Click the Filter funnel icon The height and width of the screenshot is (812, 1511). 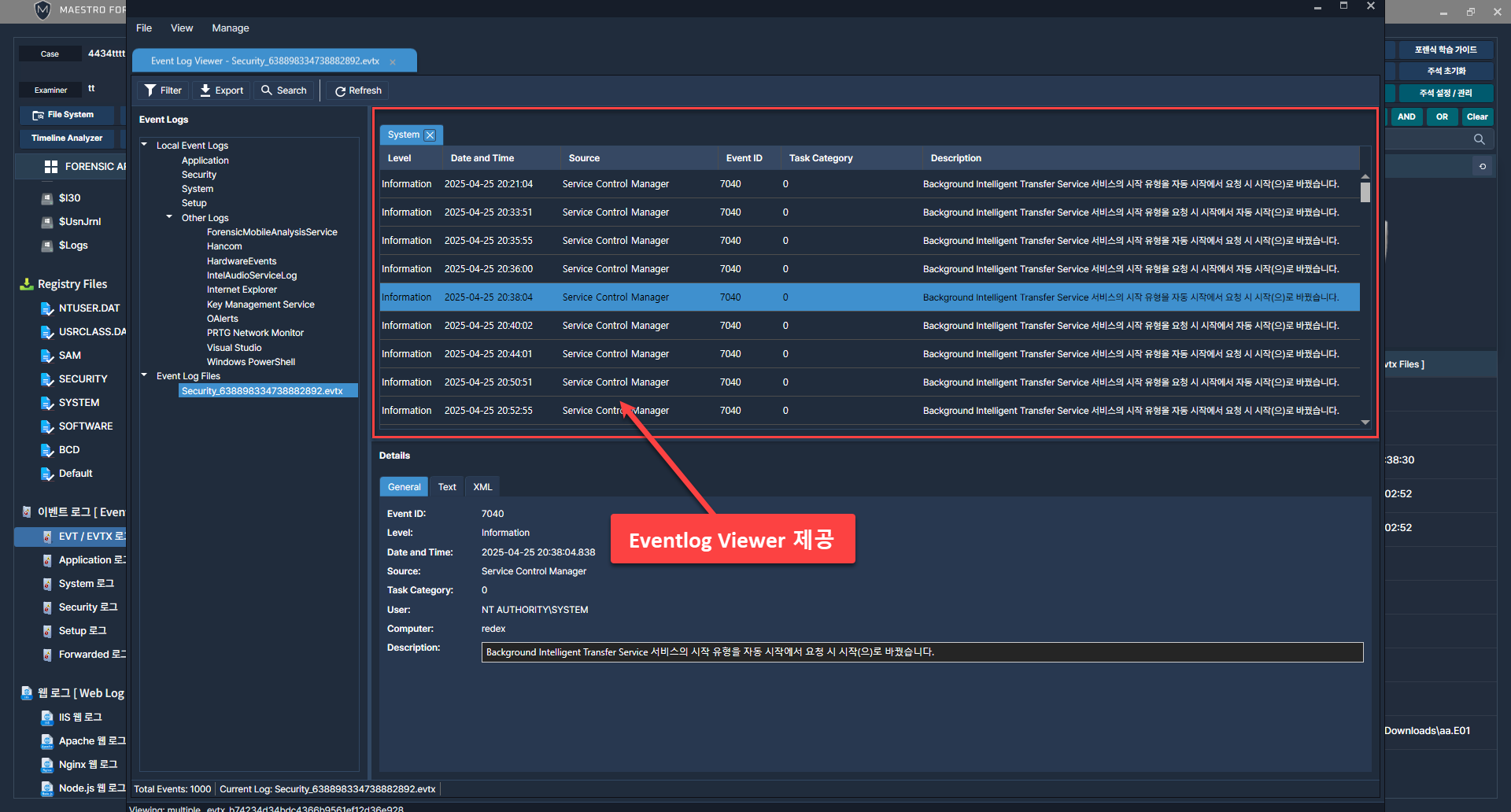click(x=150, y=90)
